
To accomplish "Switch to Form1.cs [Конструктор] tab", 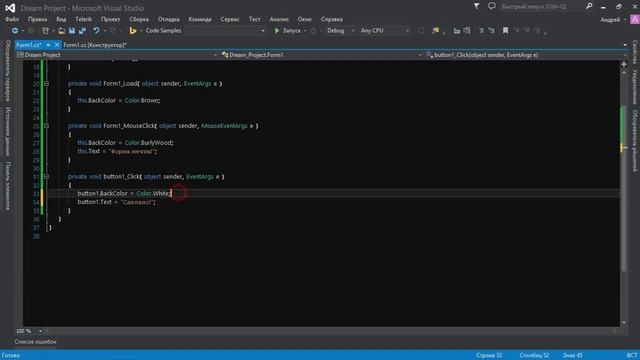I will coord(95,45).
